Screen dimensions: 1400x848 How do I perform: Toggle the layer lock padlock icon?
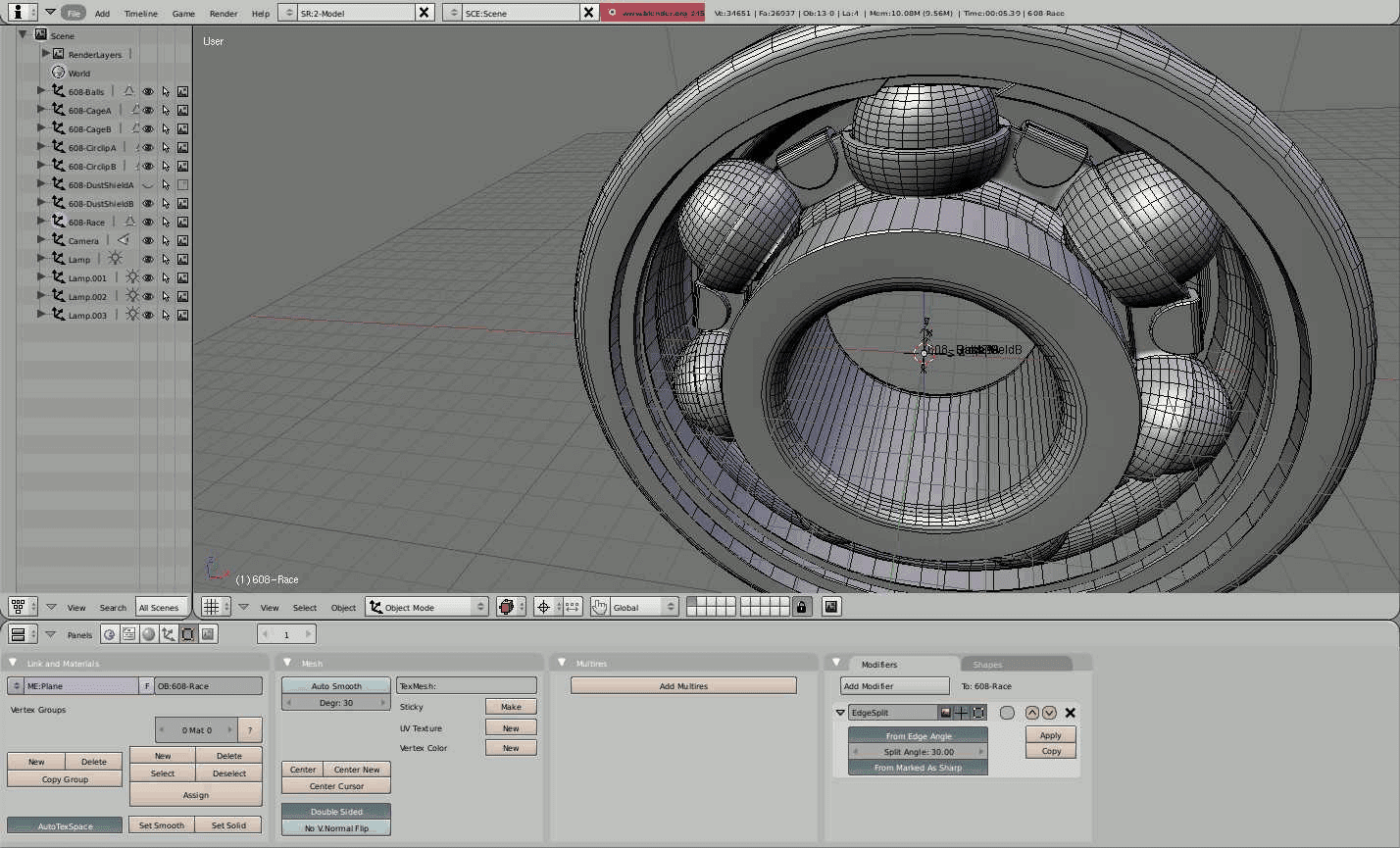(x=802, y=607)
